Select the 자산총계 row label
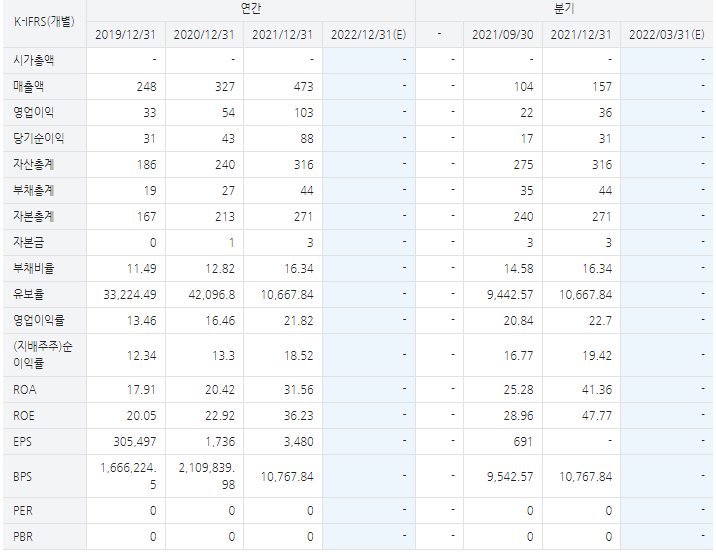The height and width of the screenshot is (552, 716). [34, 164]
